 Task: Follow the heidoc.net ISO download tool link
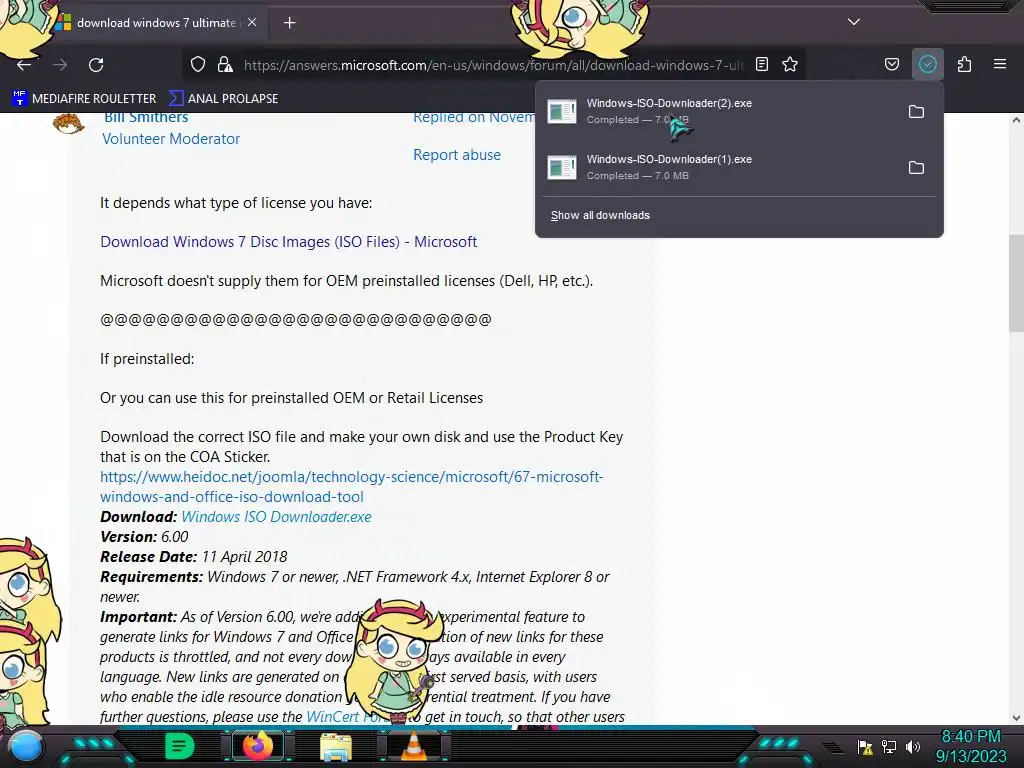click(x=351, y=487)
